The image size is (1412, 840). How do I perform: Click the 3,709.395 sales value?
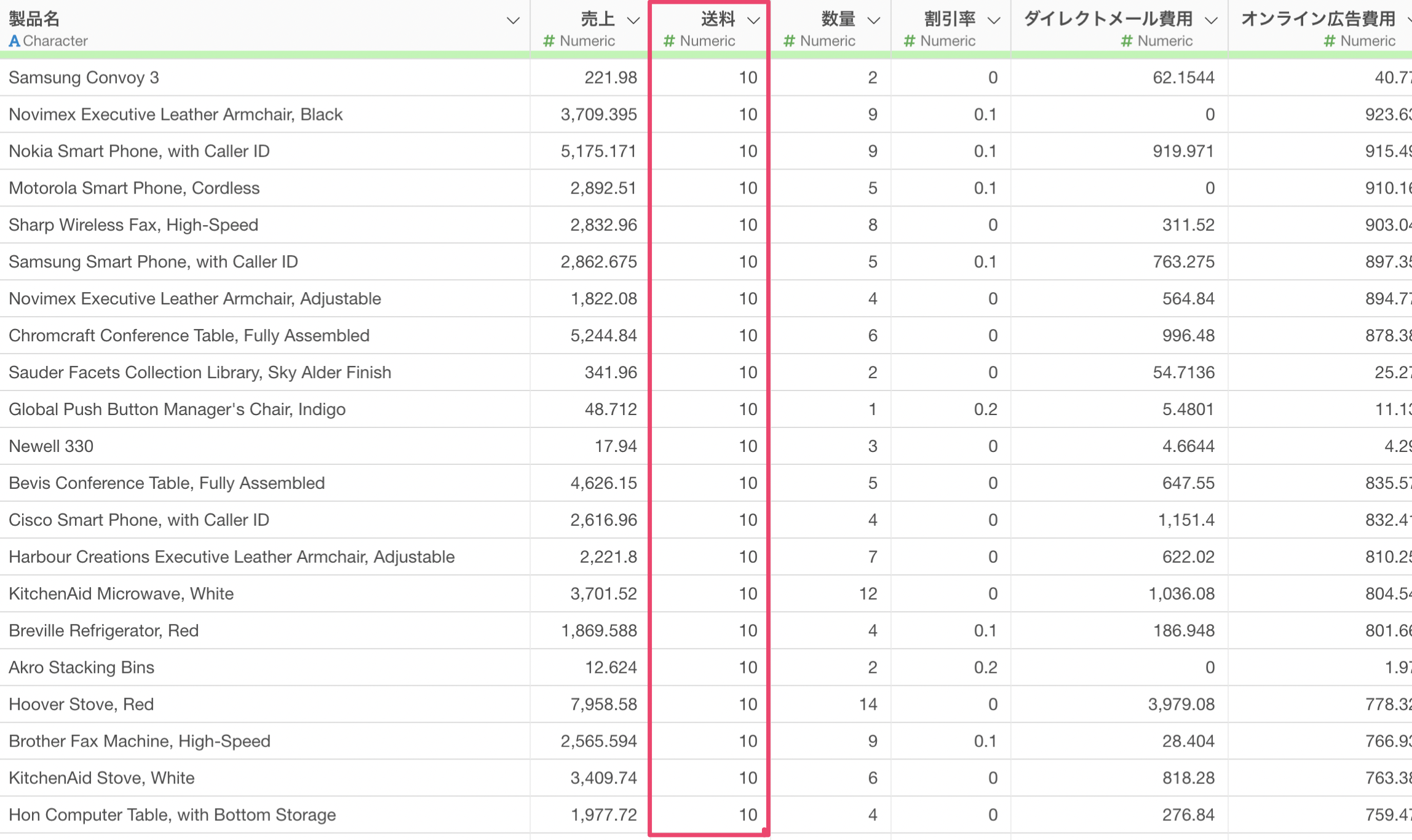598,114
